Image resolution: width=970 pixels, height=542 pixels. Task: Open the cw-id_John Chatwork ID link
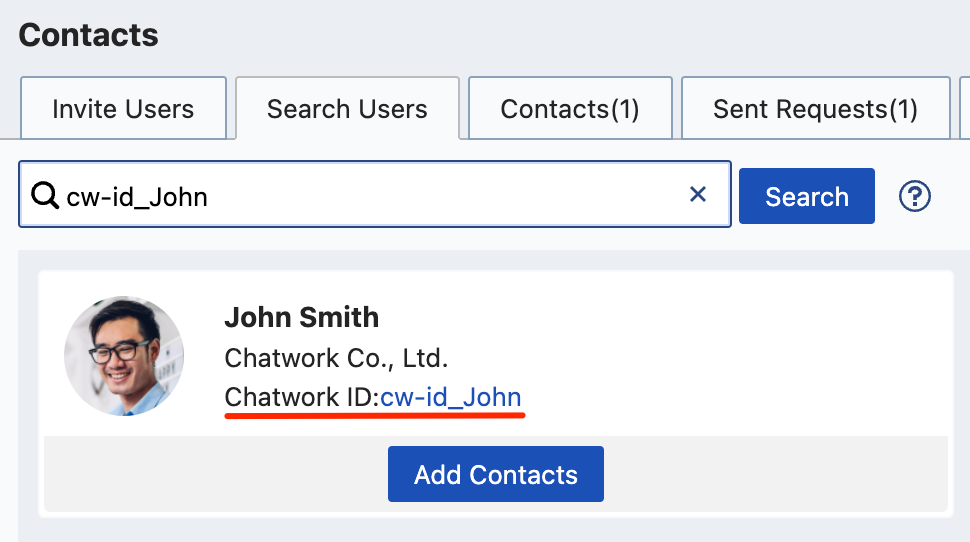click(450, 397)
